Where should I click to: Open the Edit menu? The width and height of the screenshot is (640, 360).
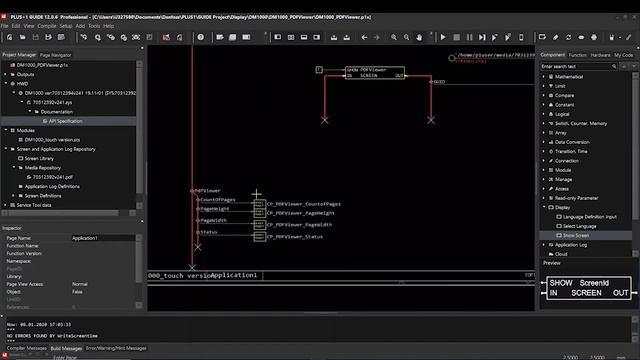pyautogui.click(x=16, y=26)
